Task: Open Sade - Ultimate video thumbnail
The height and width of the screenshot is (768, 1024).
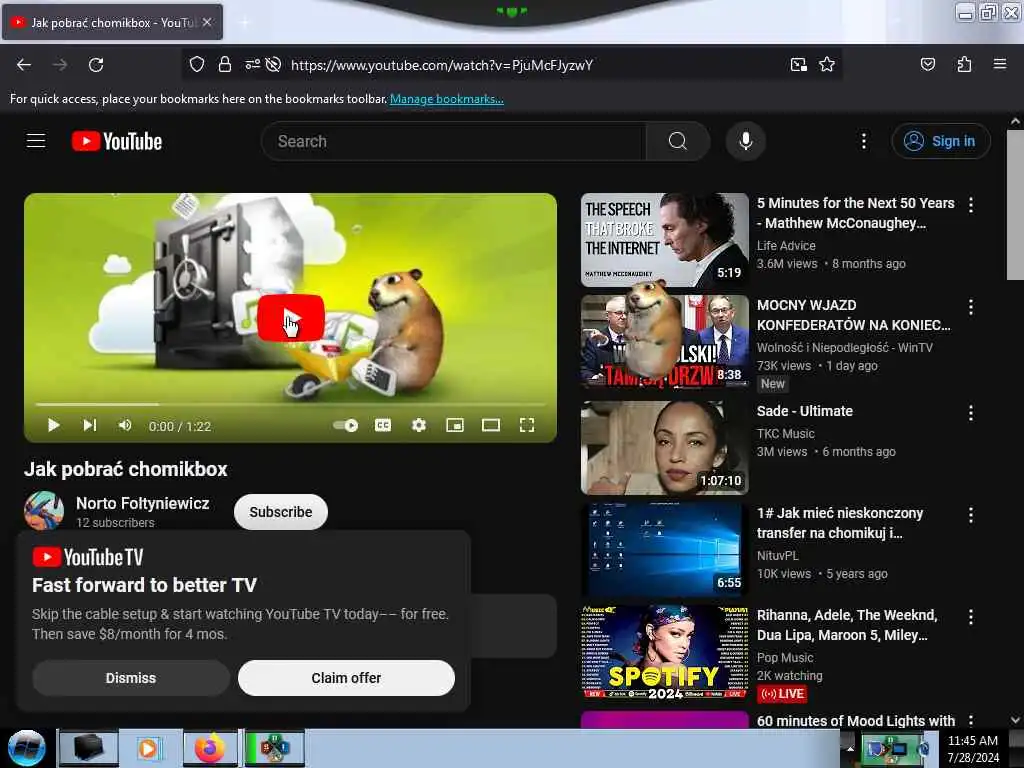Action: point(665,448)
